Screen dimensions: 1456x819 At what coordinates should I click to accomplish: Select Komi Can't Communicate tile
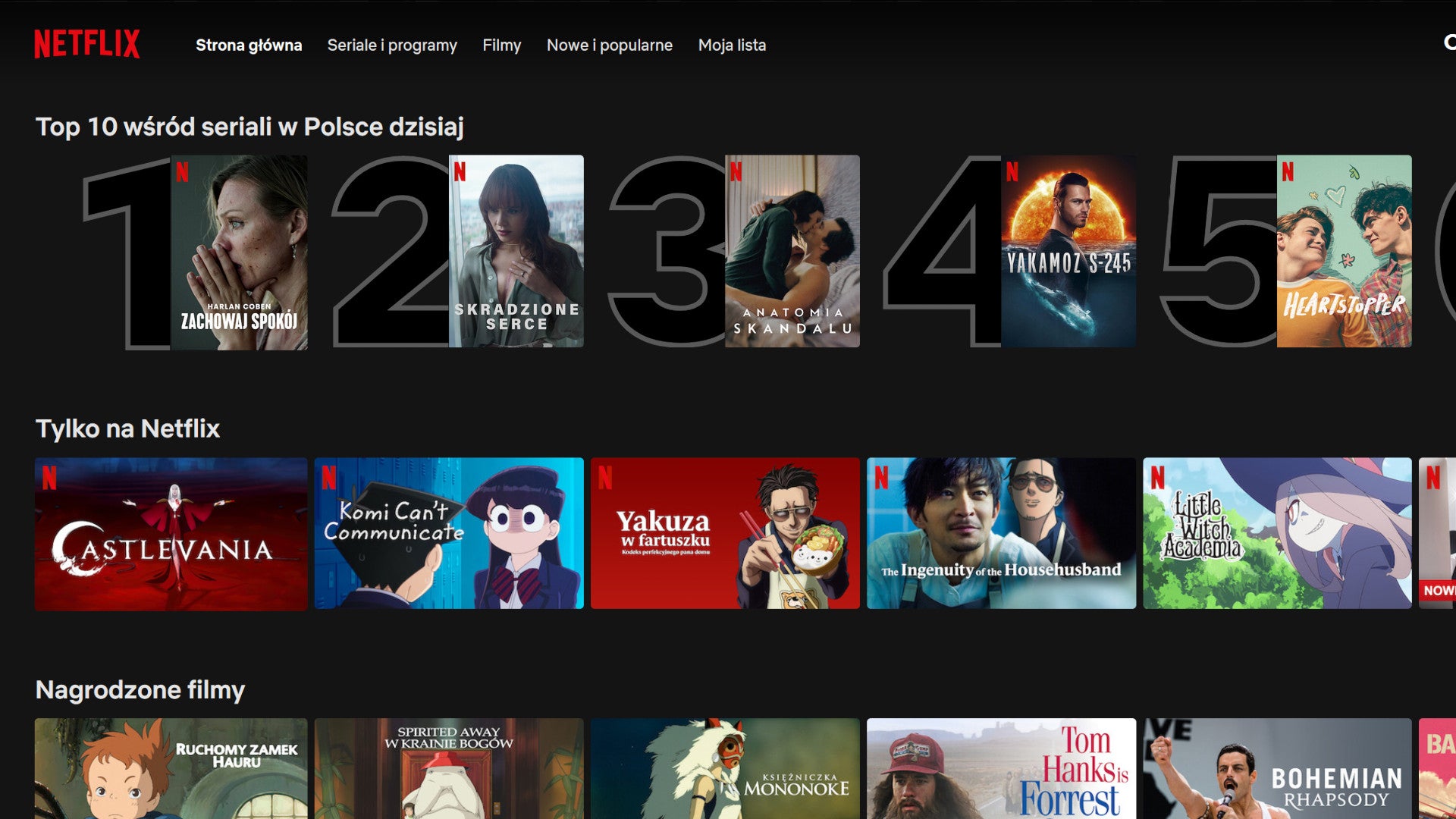[x=449, y=533]
